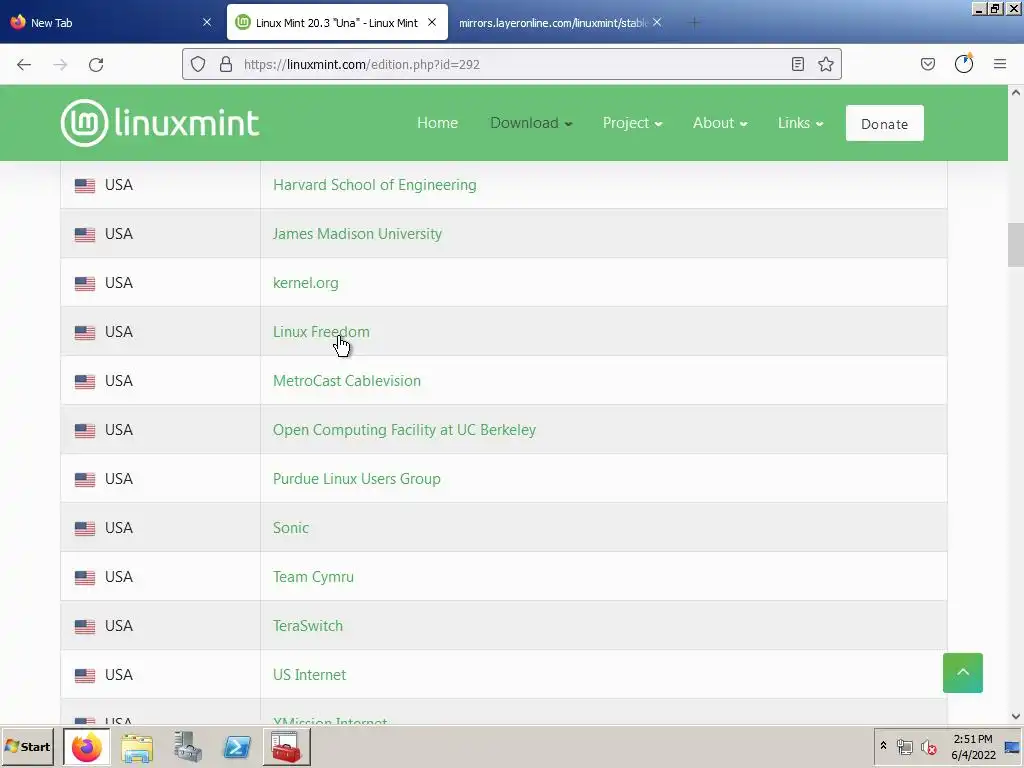Open the kernel.org mirror link

(306, 283)
